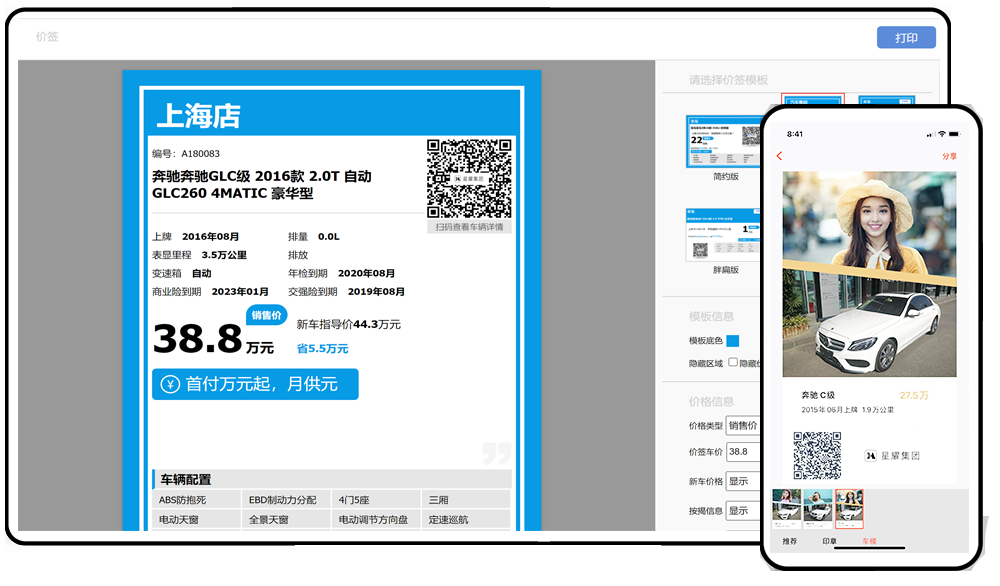Viewport: 1000px width, 586px height.
Task: Select the first model poster thumbnail on phone
Action: point(786,509)
